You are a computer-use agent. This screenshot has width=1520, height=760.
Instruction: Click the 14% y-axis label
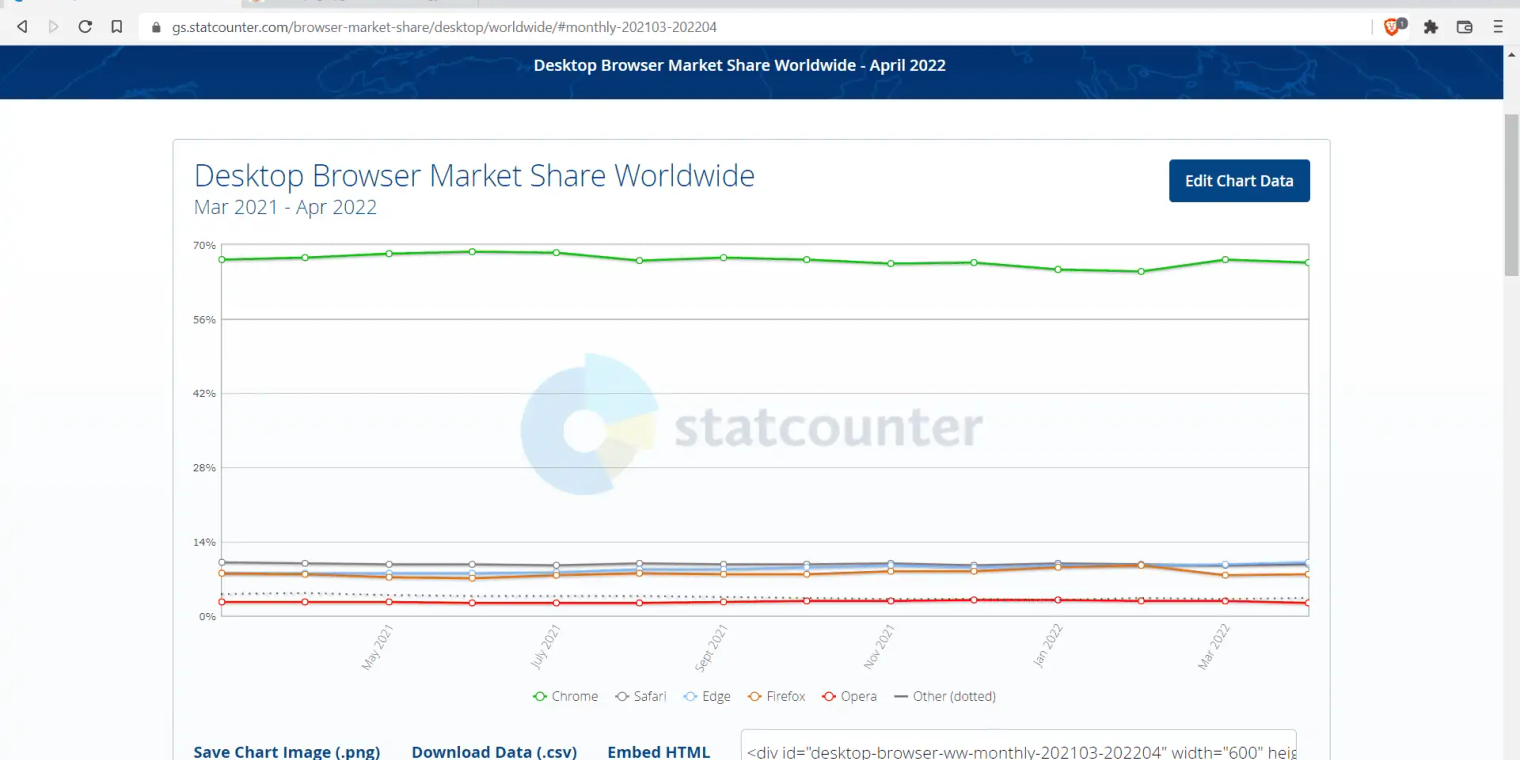point(204,542)
